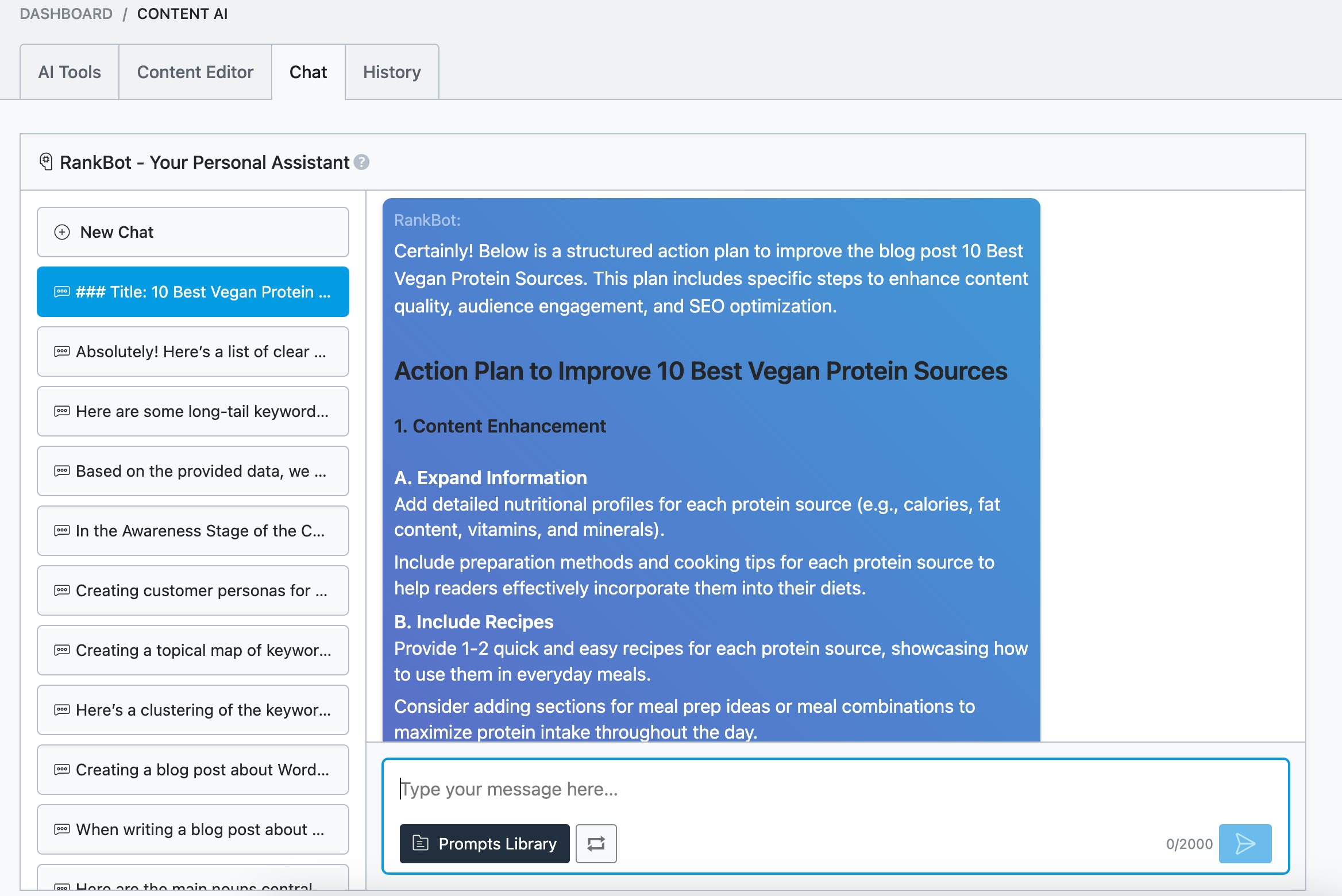Open 'Here are some long-tail keyword' chat
Viewport: 1342px width, 896px height.
pyautogui.click(x=192, y=411)
